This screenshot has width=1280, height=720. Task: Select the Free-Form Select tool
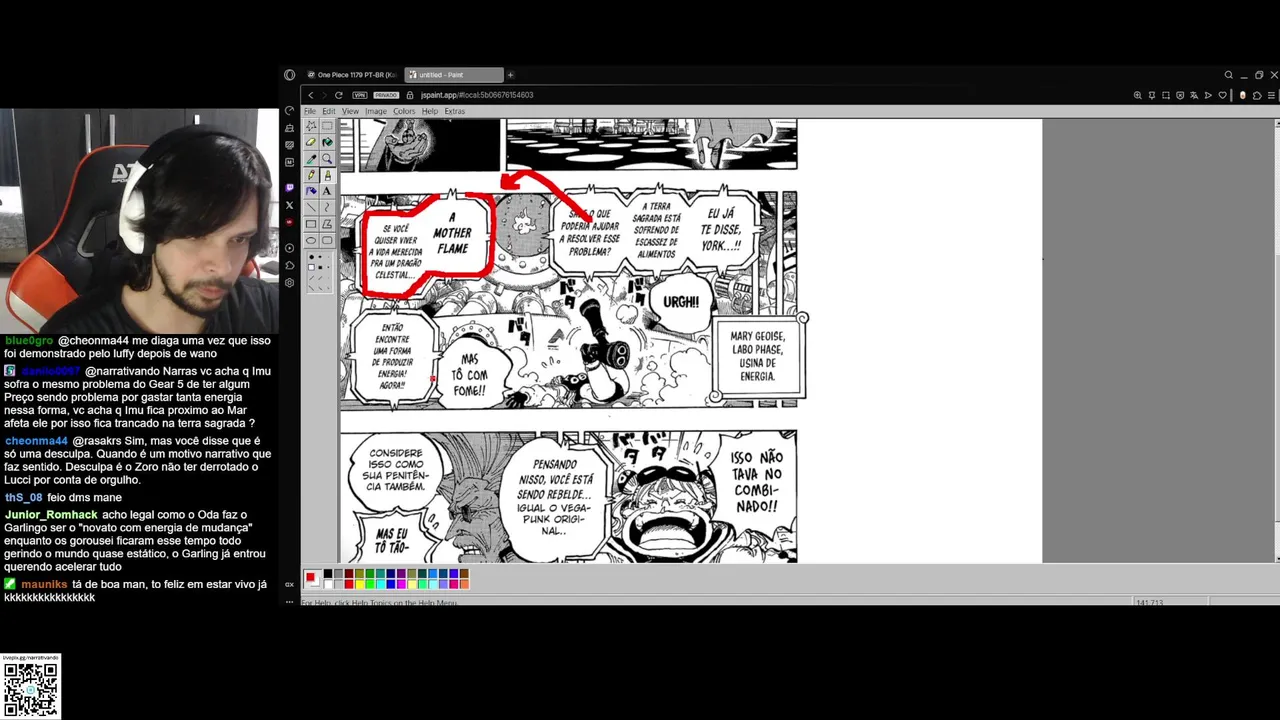coord(311,126)
